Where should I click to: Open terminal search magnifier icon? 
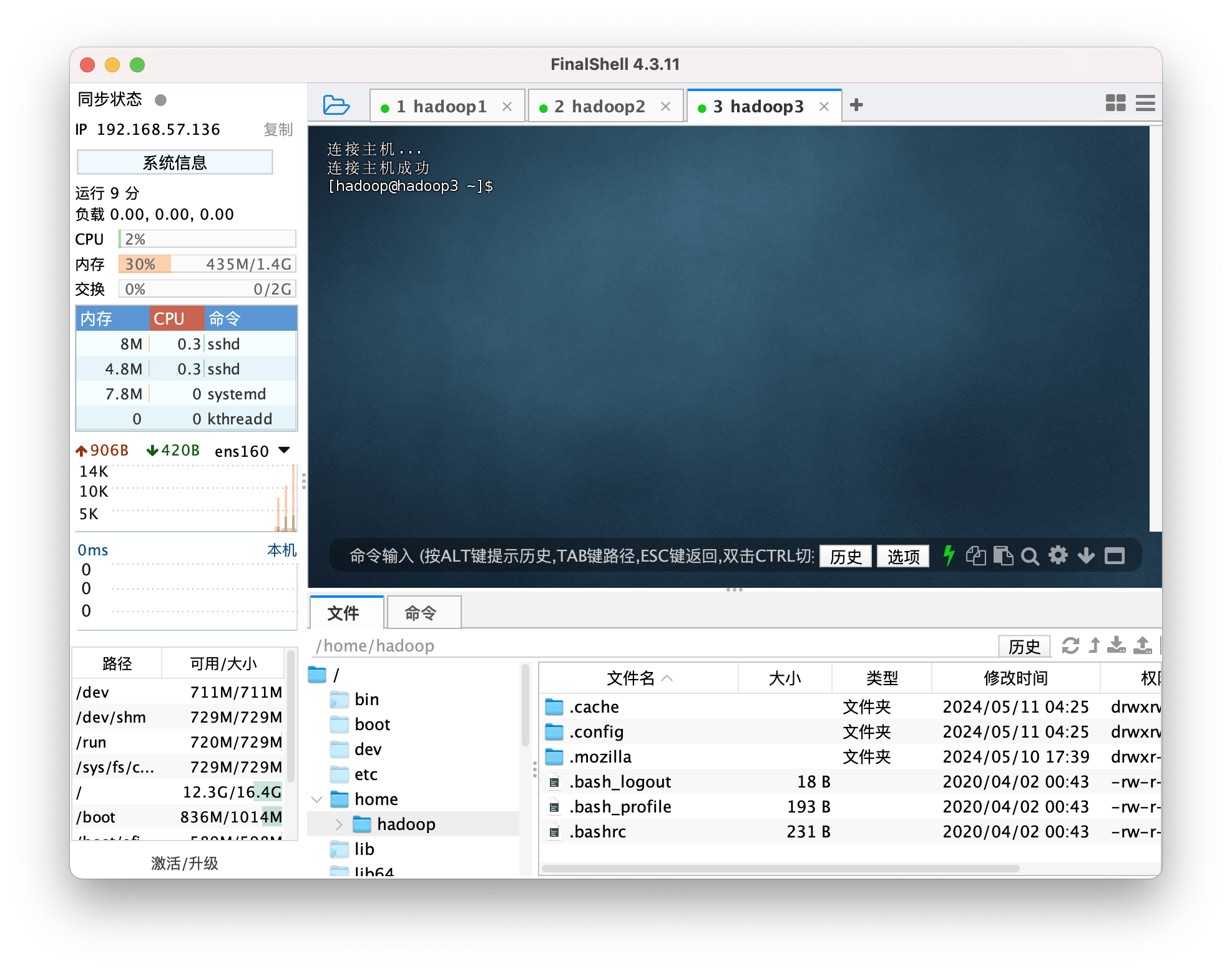coord(1030,556)
